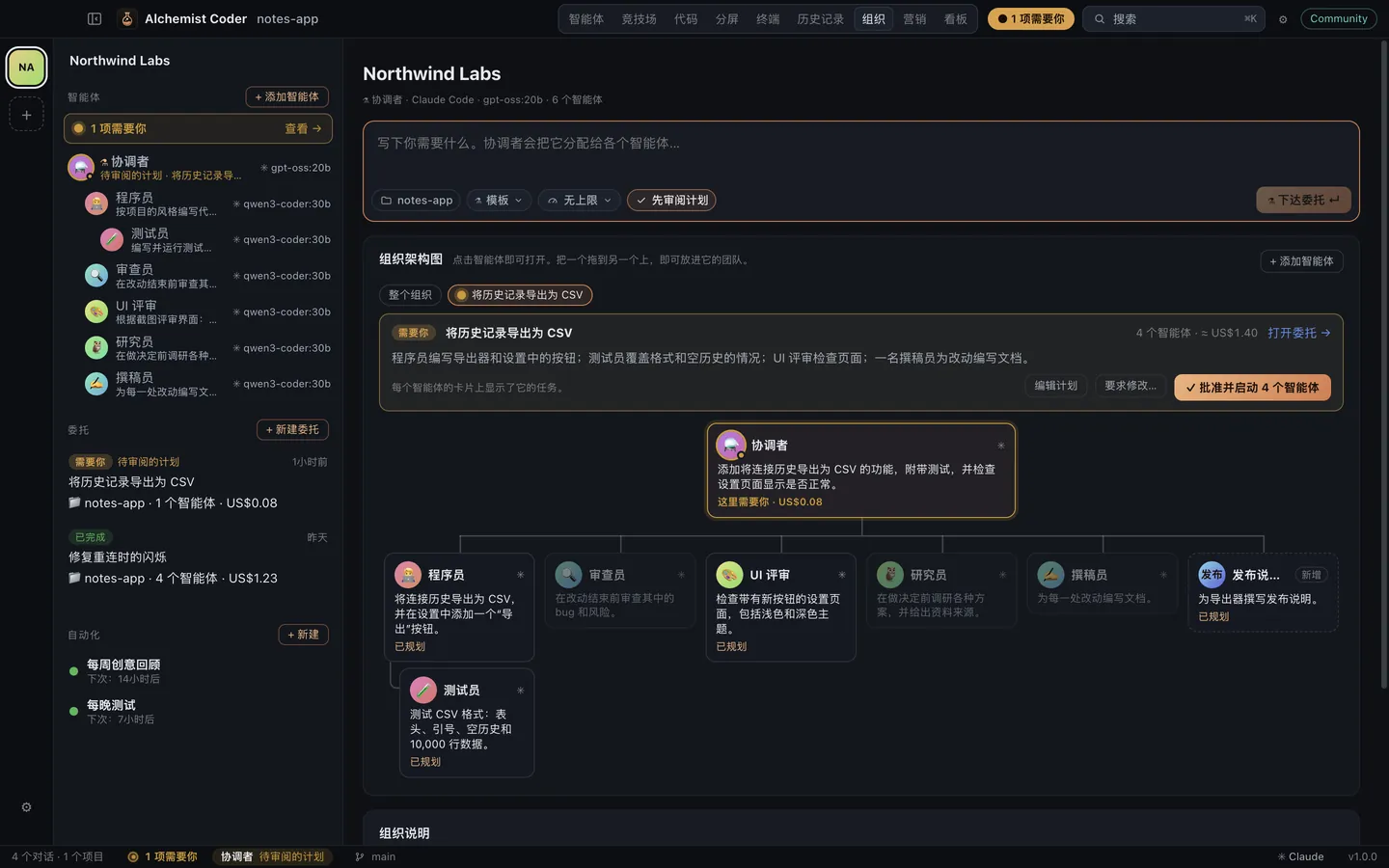The width and height of the screenshot is (1389, 868).
Task: Click 编辑计划 button
Action: (x=1055, y=386)
